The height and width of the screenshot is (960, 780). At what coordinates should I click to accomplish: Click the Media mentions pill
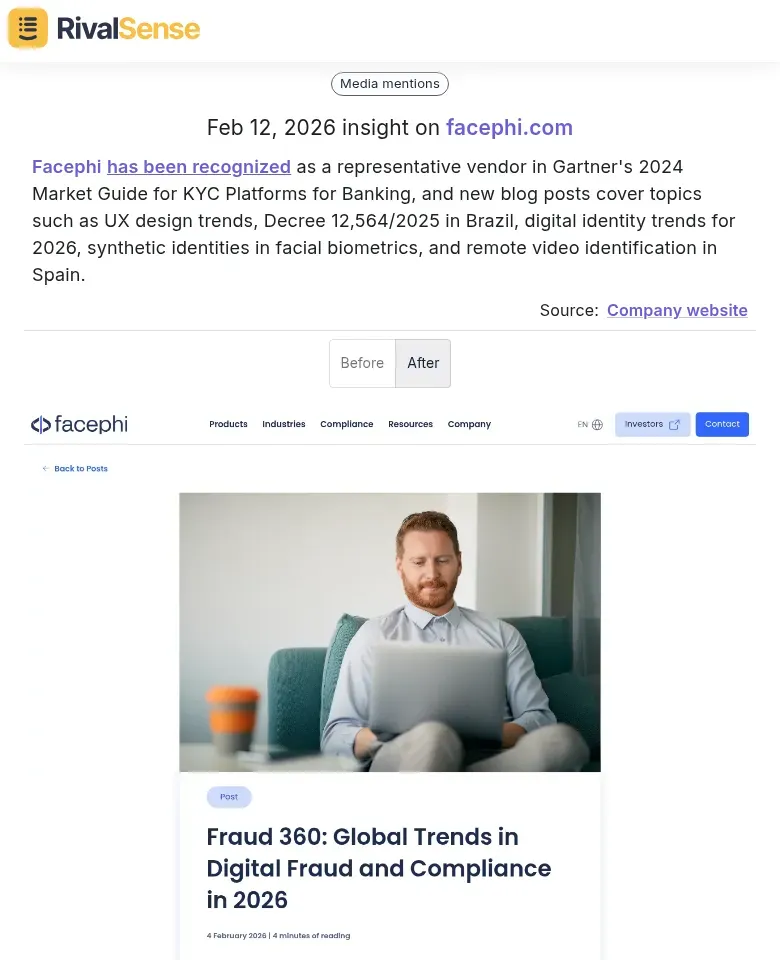point(390,84)
